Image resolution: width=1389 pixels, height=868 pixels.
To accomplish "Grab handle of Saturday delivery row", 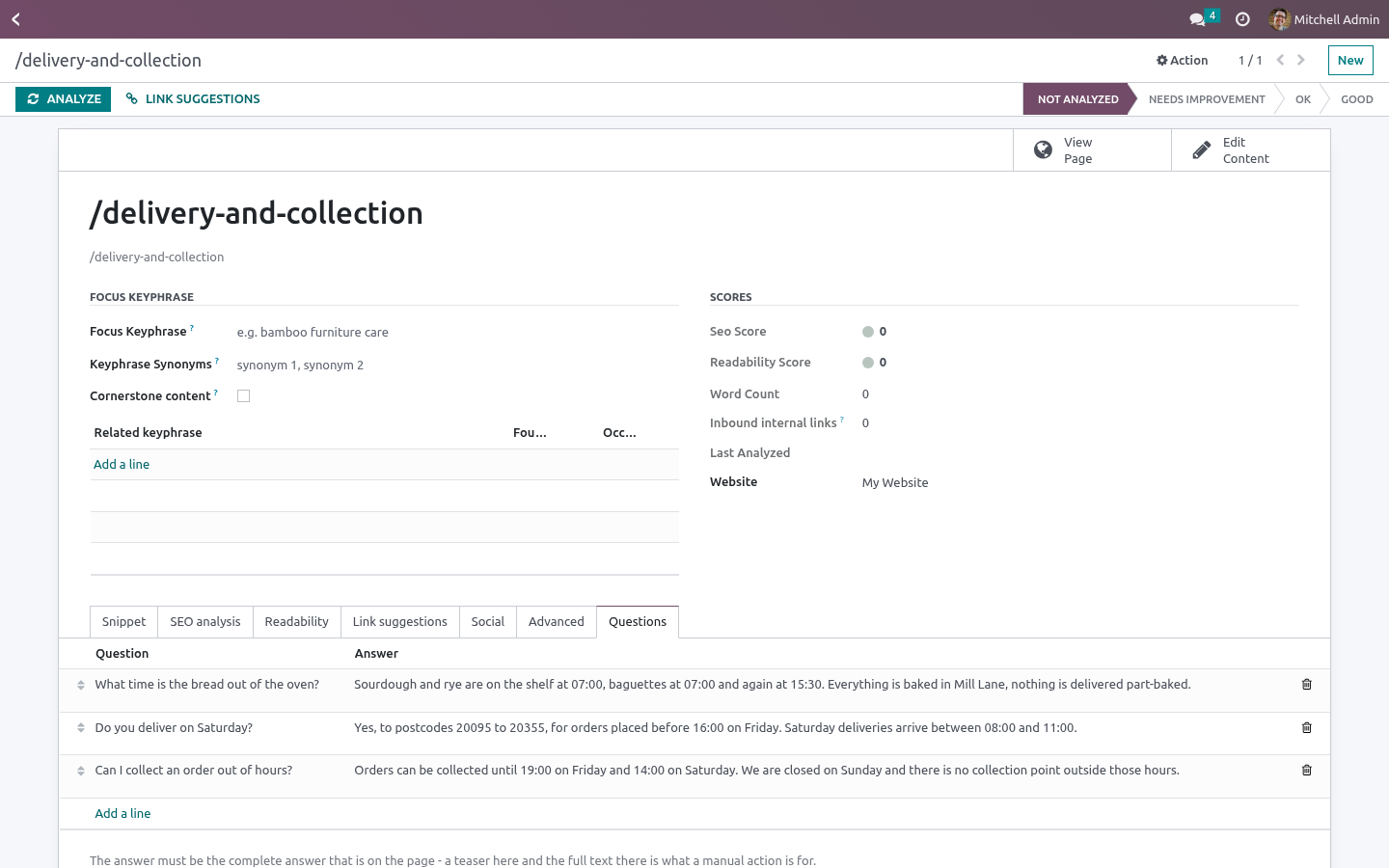I will pos(81,728).
